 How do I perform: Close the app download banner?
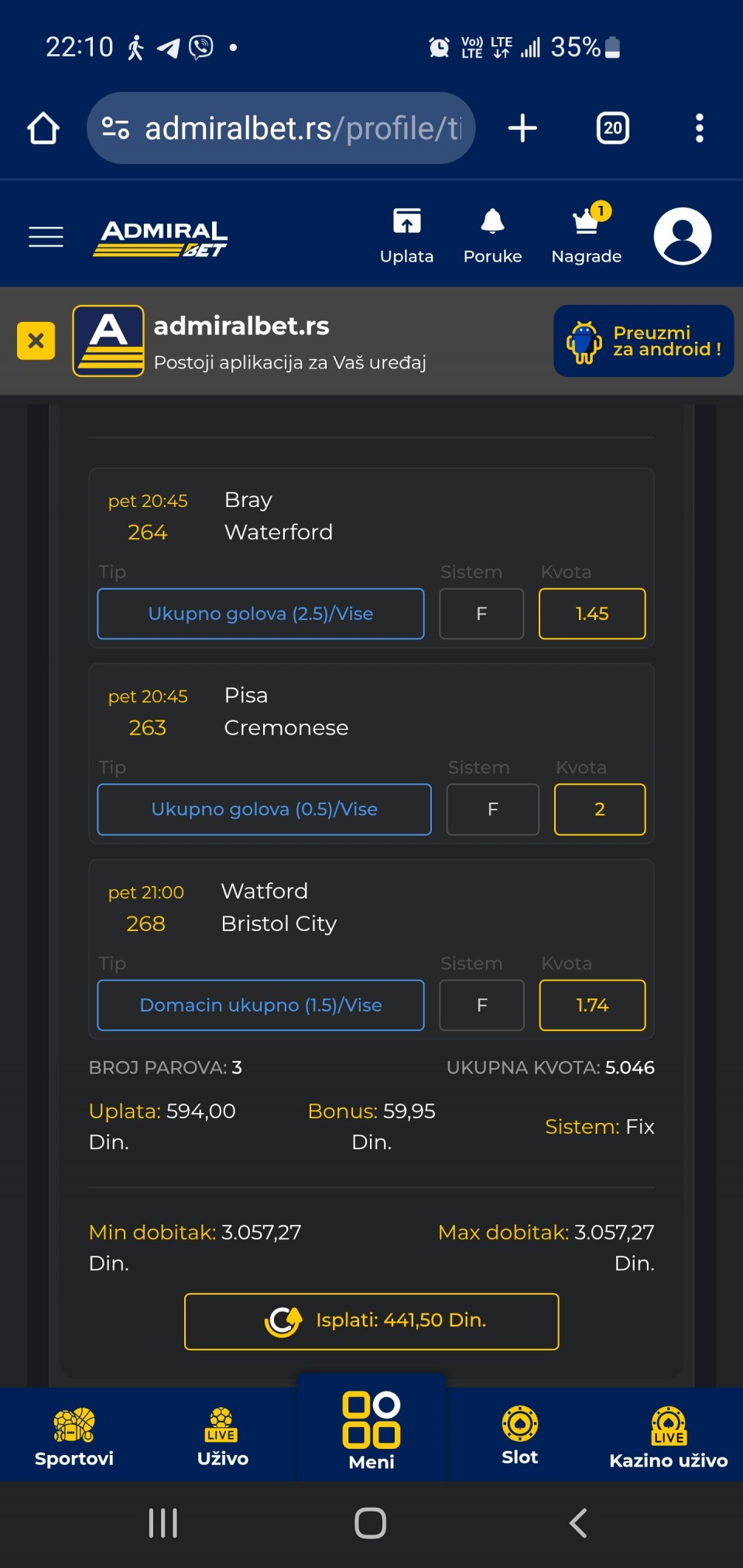36,341
